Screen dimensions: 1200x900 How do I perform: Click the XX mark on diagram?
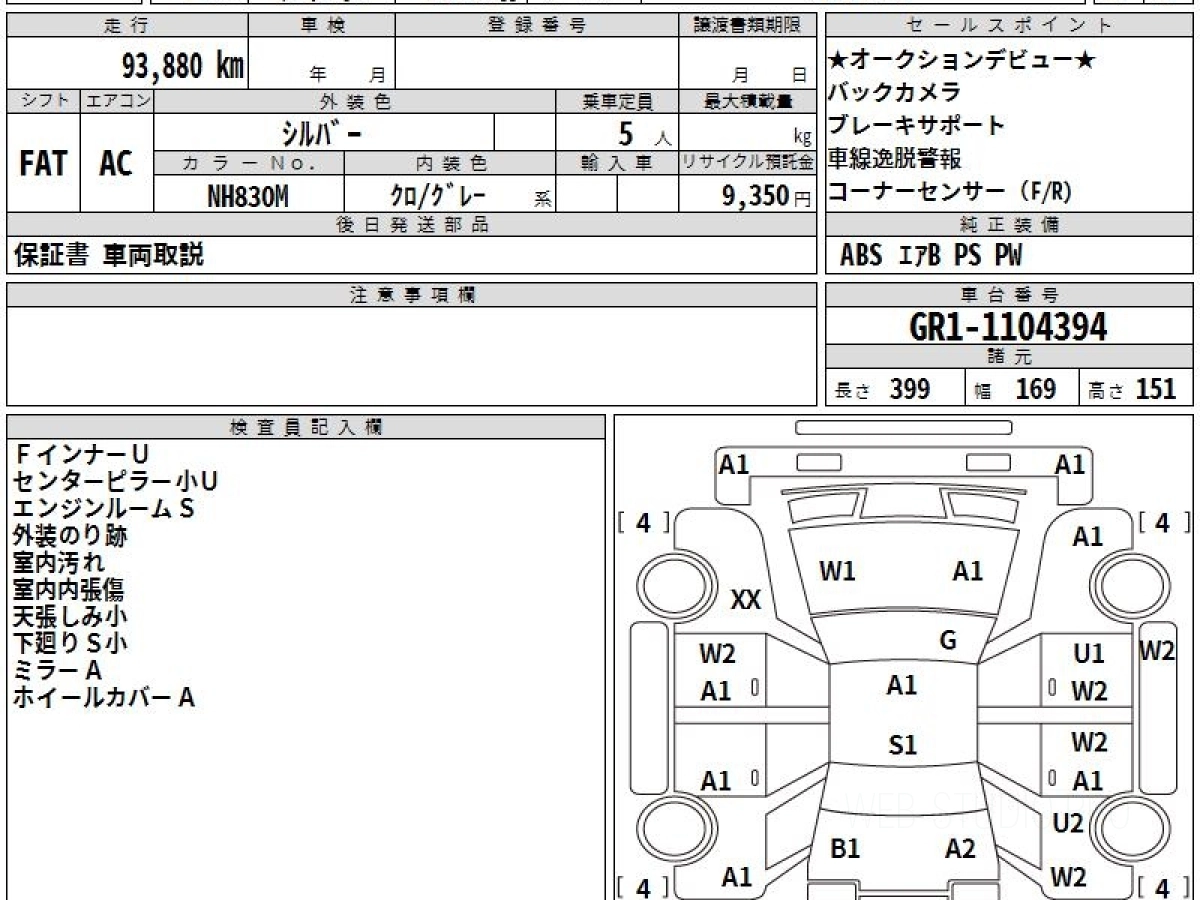[746, 600]
